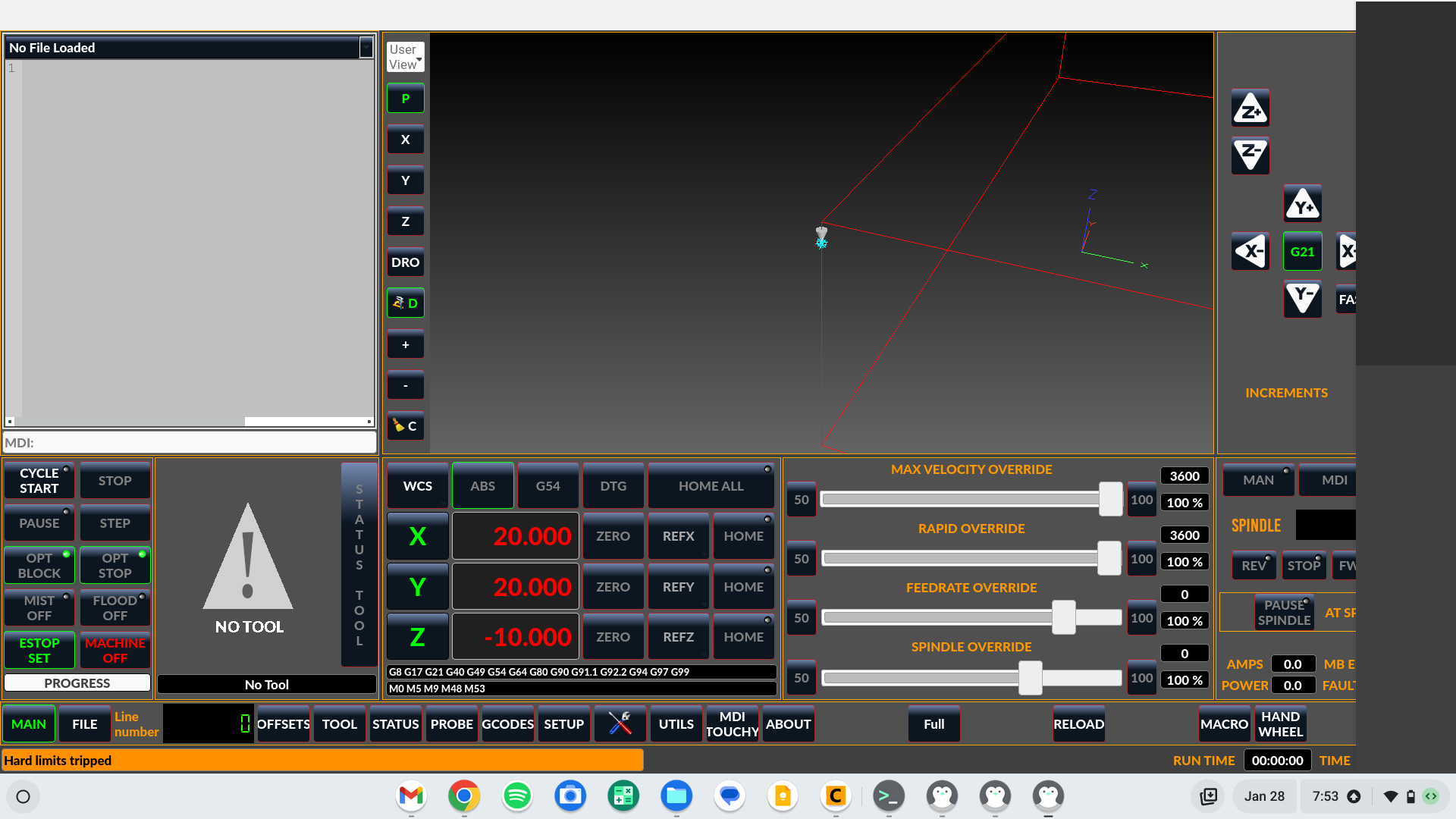Click REFY reference button
The image size is (1456, 819).
[678, 587]
